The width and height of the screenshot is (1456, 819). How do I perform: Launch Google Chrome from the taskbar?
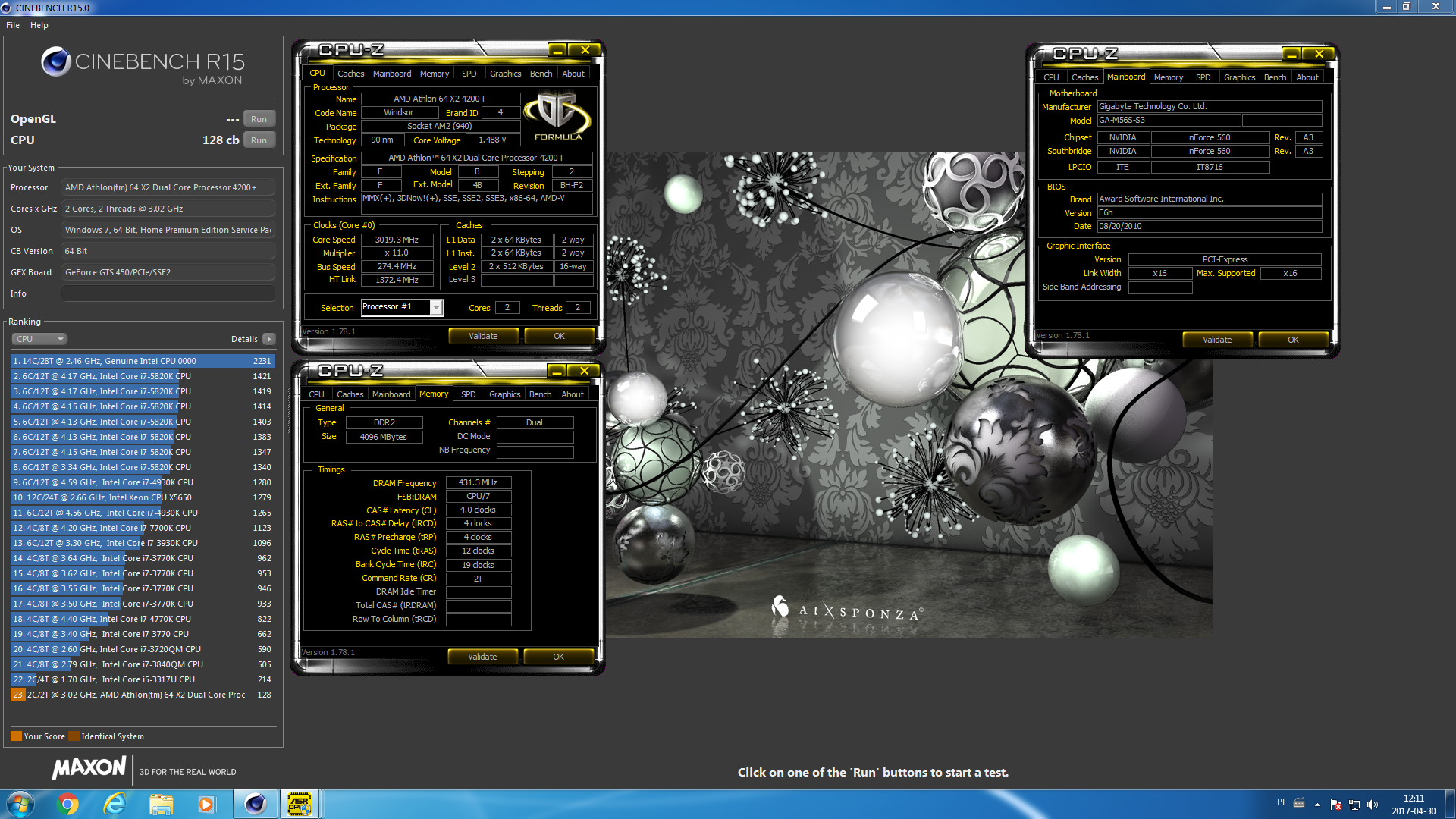tap(68, 804)
